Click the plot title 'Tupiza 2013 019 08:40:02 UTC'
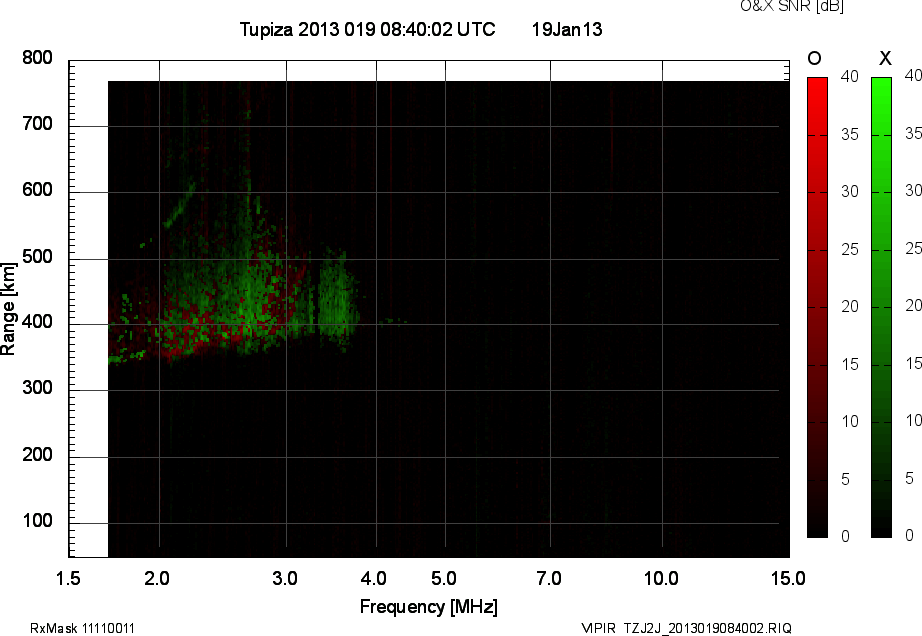 (x=368, y=29)
